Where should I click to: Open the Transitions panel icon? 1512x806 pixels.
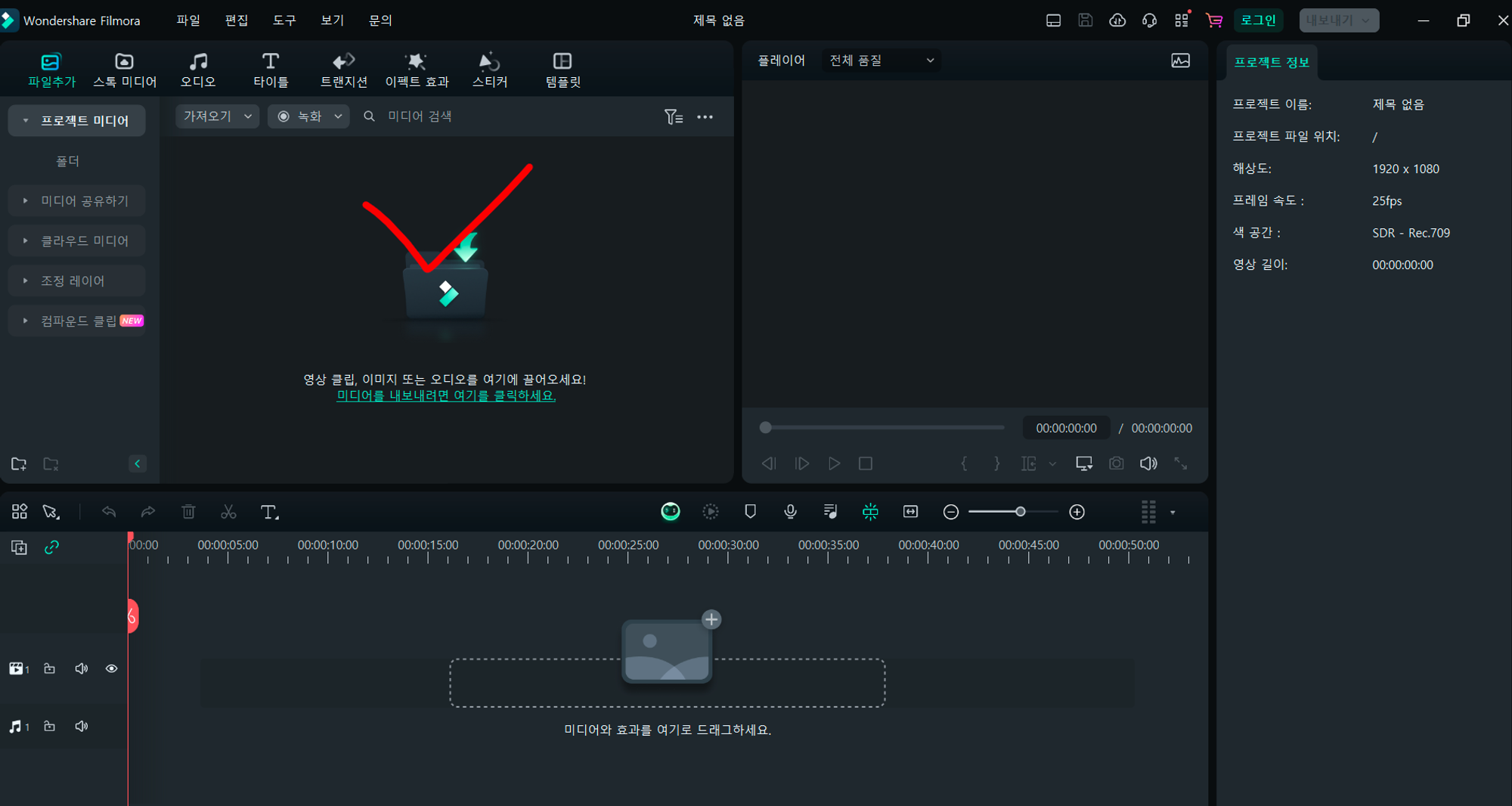pos(344,70)
